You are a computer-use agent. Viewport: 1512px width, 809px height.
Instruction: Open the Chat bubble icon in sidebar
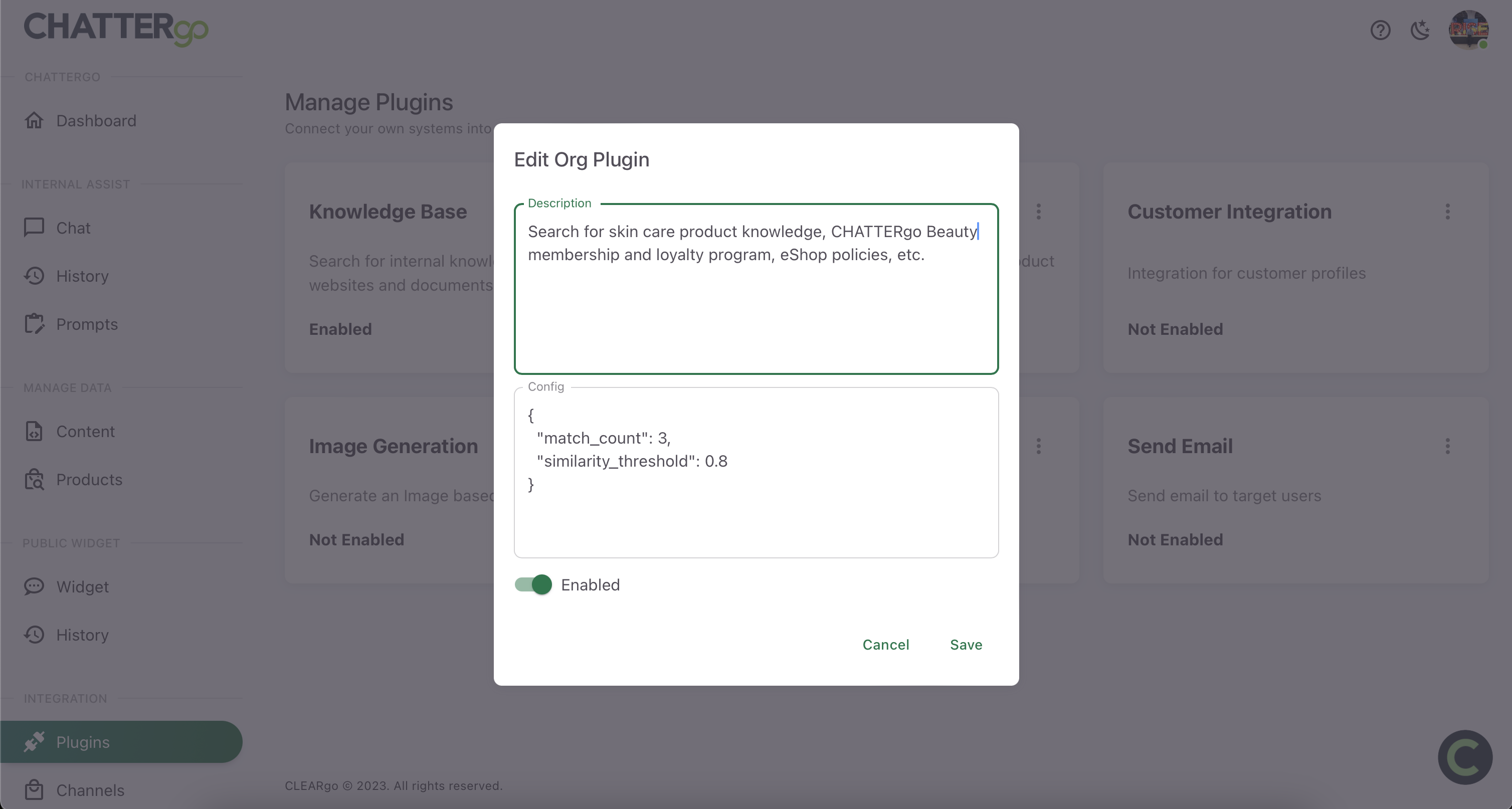(34, 228)
